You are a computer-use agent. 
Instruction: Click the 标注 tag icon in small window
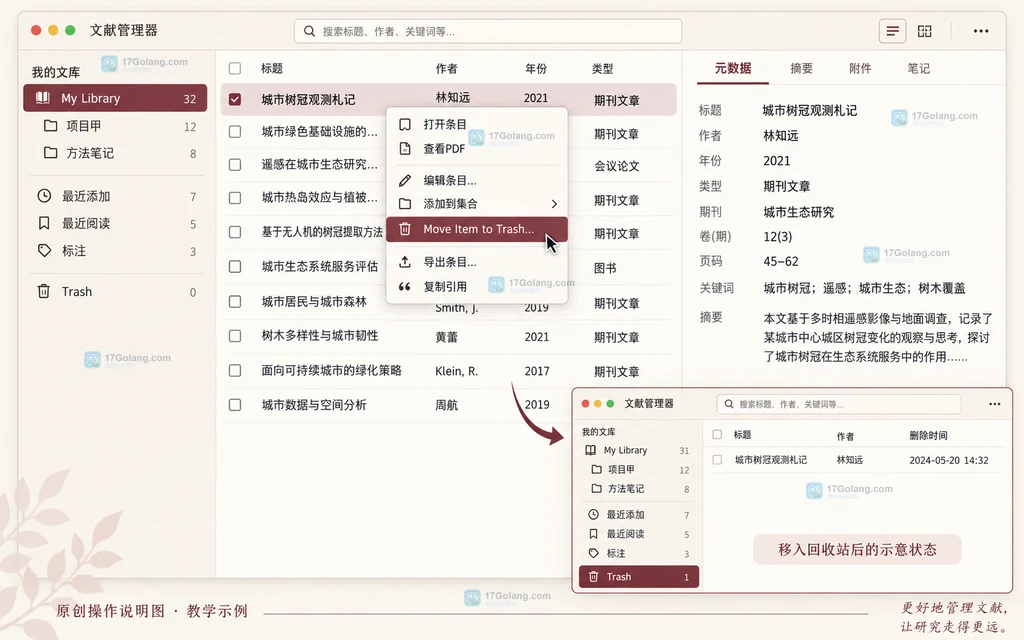(x=594, y=553)
